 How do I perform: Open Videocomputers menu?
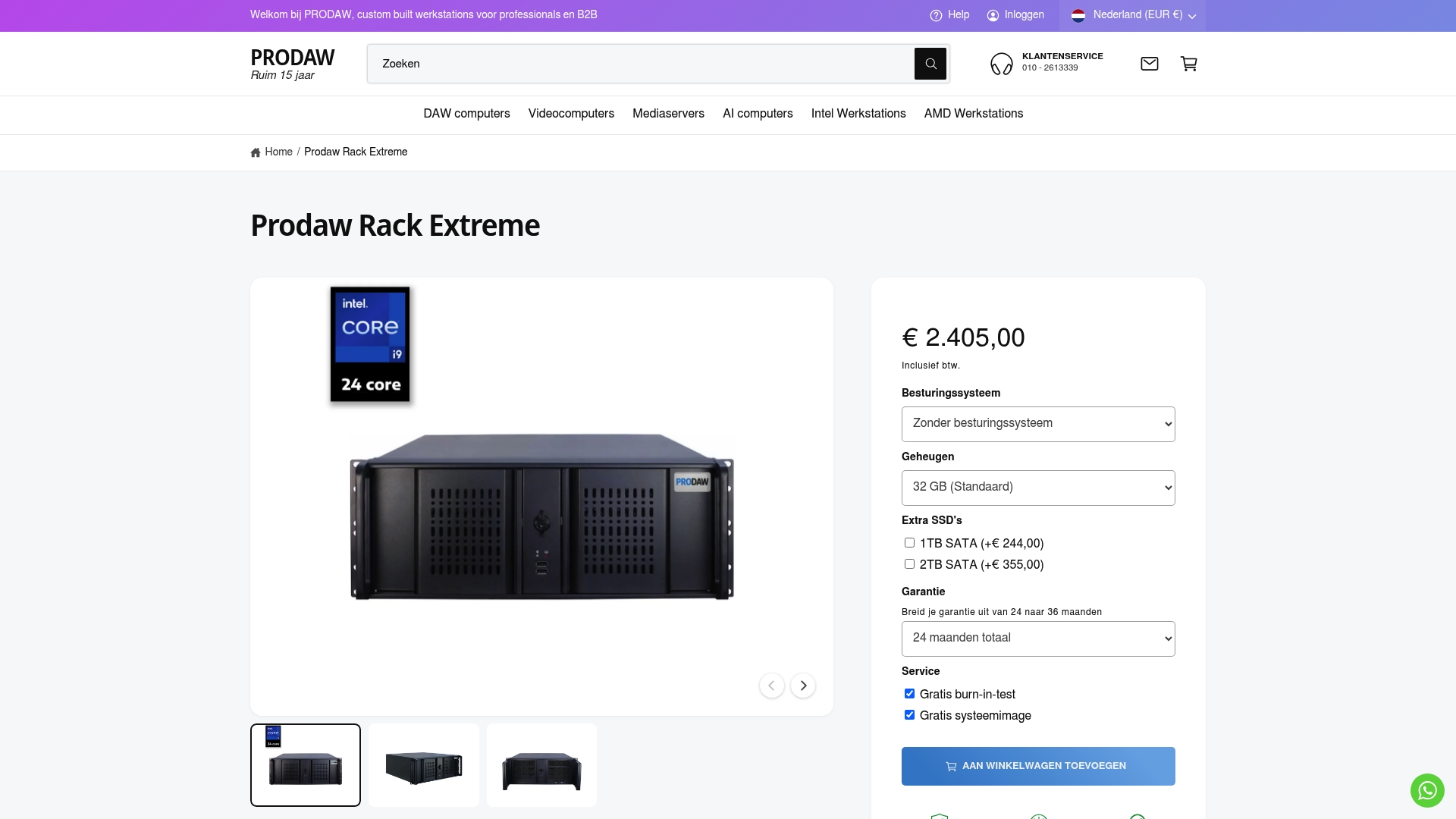pos(571,114)
